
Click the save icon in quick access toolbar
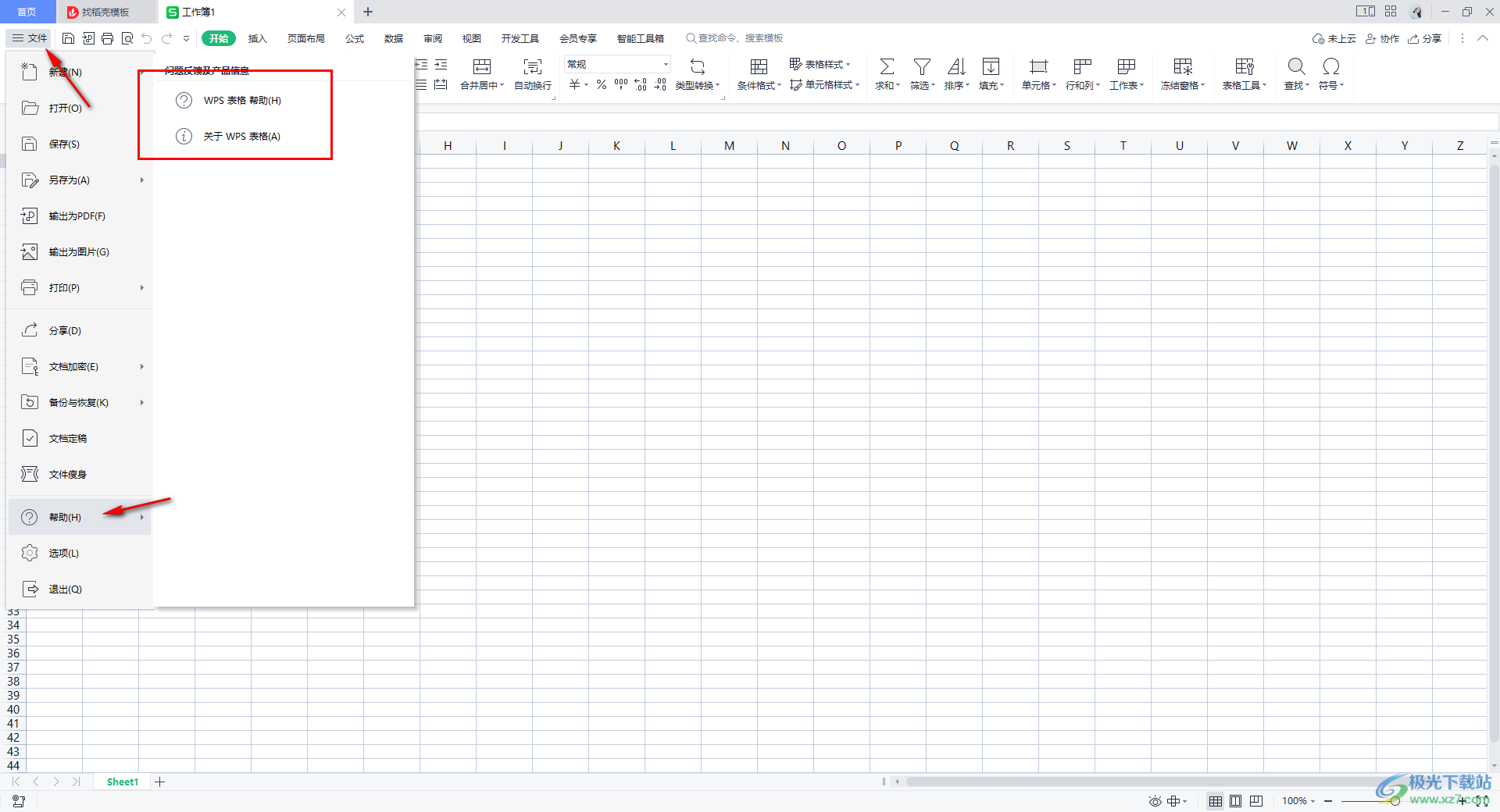pos(68,38)
